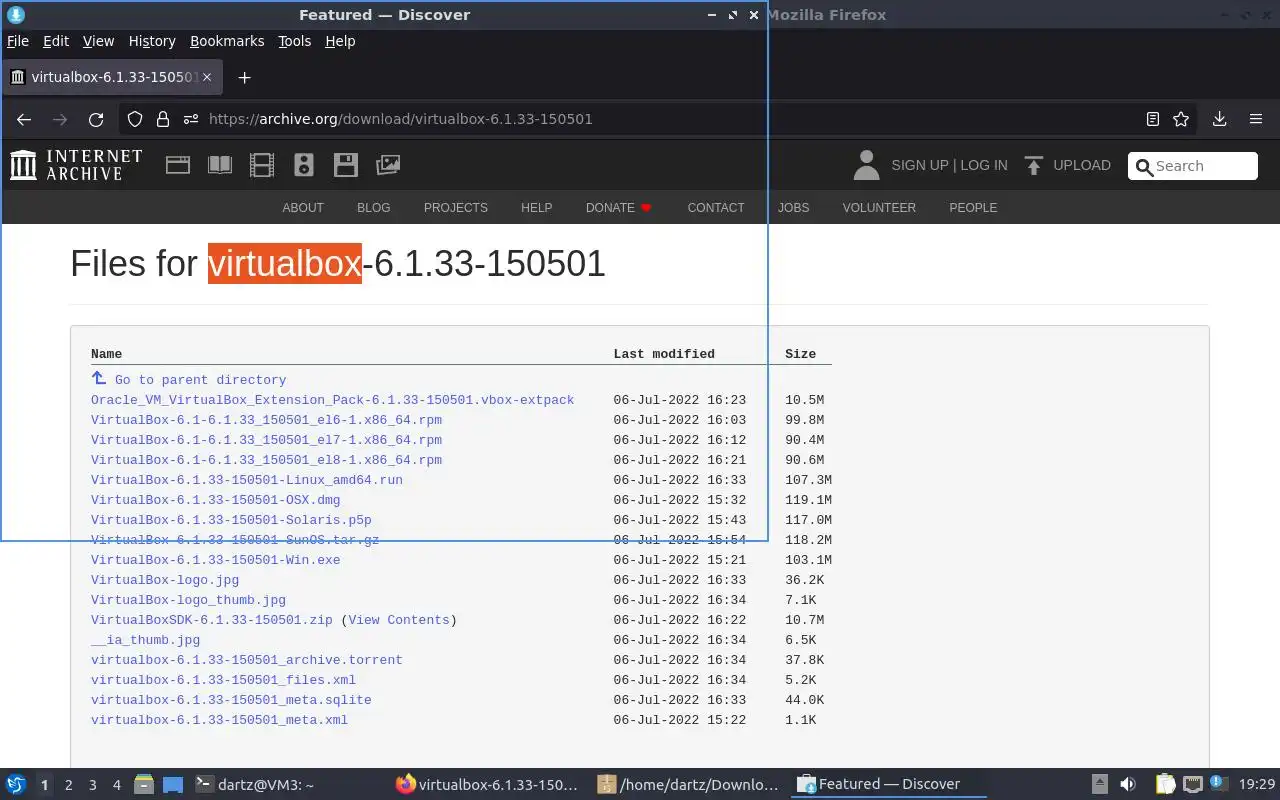1280x800 pixels.
Task: Open the Video film-strip icon
Action: 262,165
